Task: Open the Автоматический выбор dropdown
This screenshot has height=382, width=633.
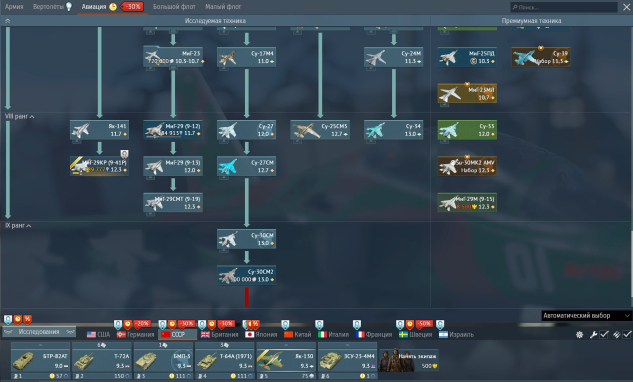Action: tap(586, 315)
